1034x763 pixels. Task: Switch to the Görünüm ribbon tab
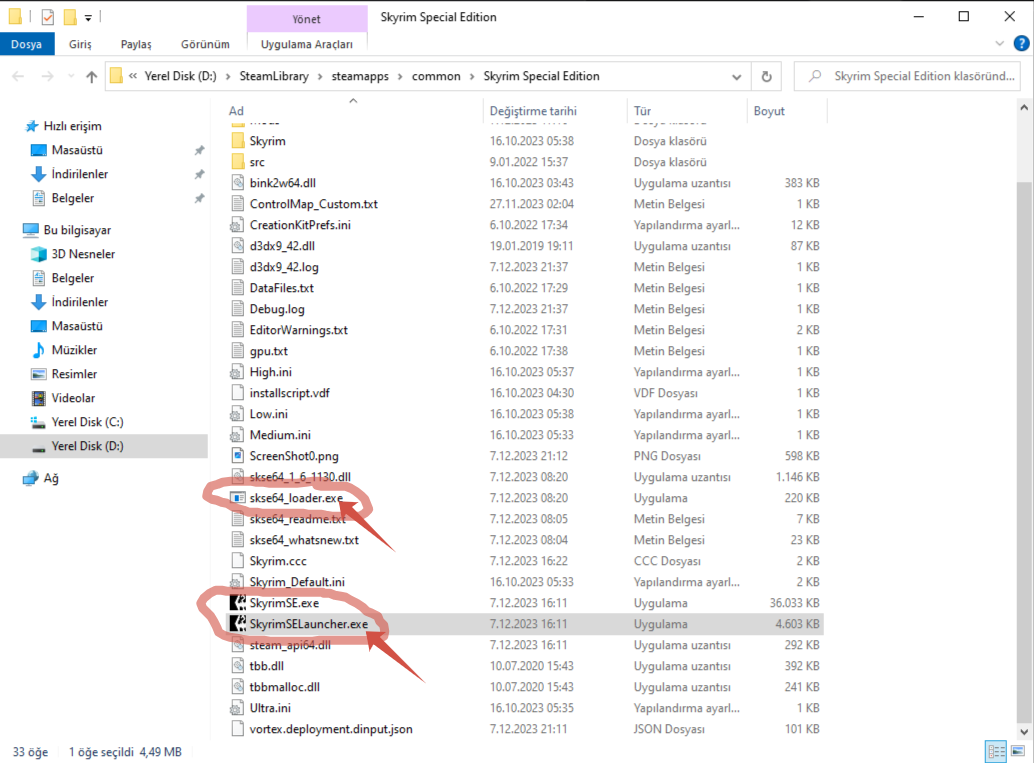[x=205, y=44]
